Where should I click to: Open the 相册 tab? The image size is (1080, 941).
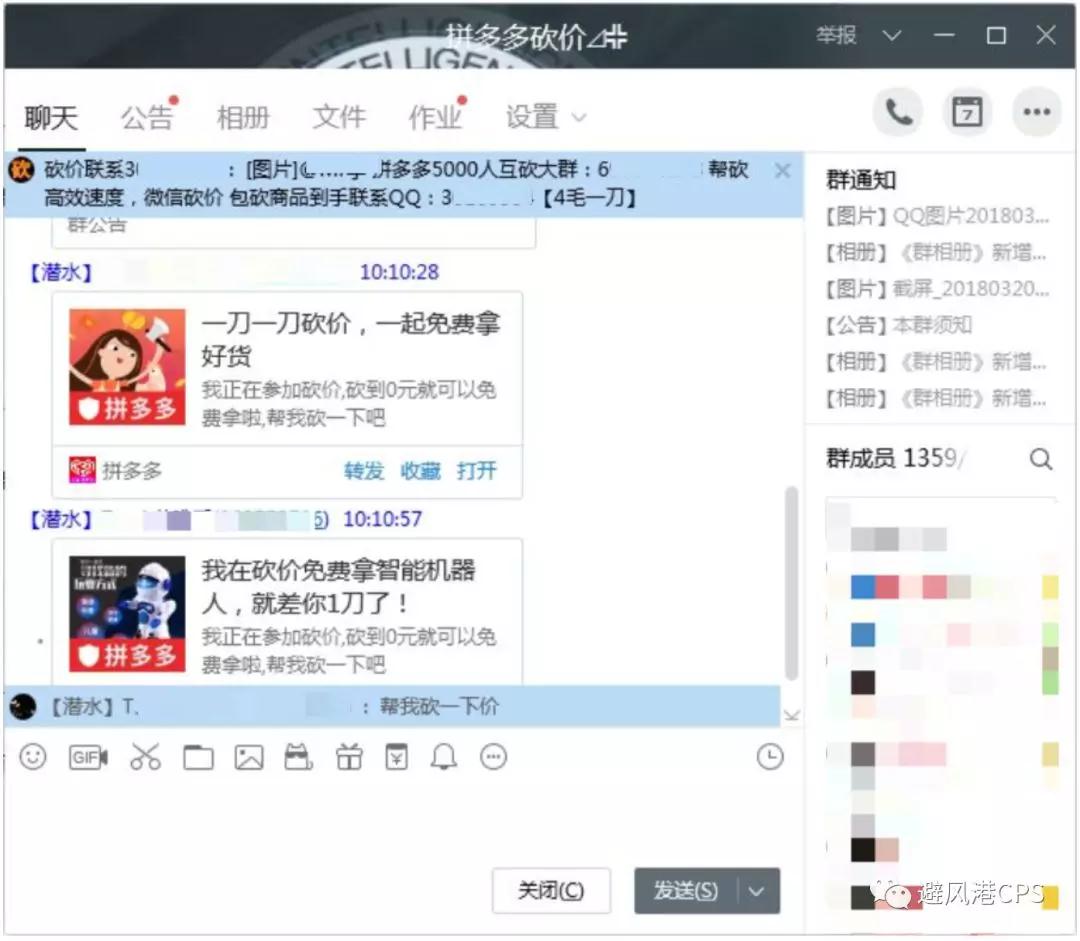tap(242, 117)
